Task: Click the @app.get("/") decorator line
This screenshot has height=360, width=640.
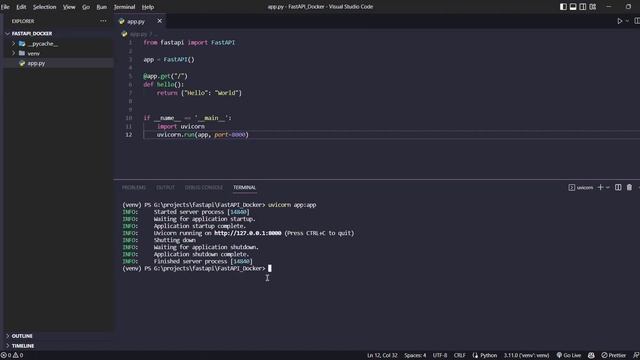Action: 165,76
